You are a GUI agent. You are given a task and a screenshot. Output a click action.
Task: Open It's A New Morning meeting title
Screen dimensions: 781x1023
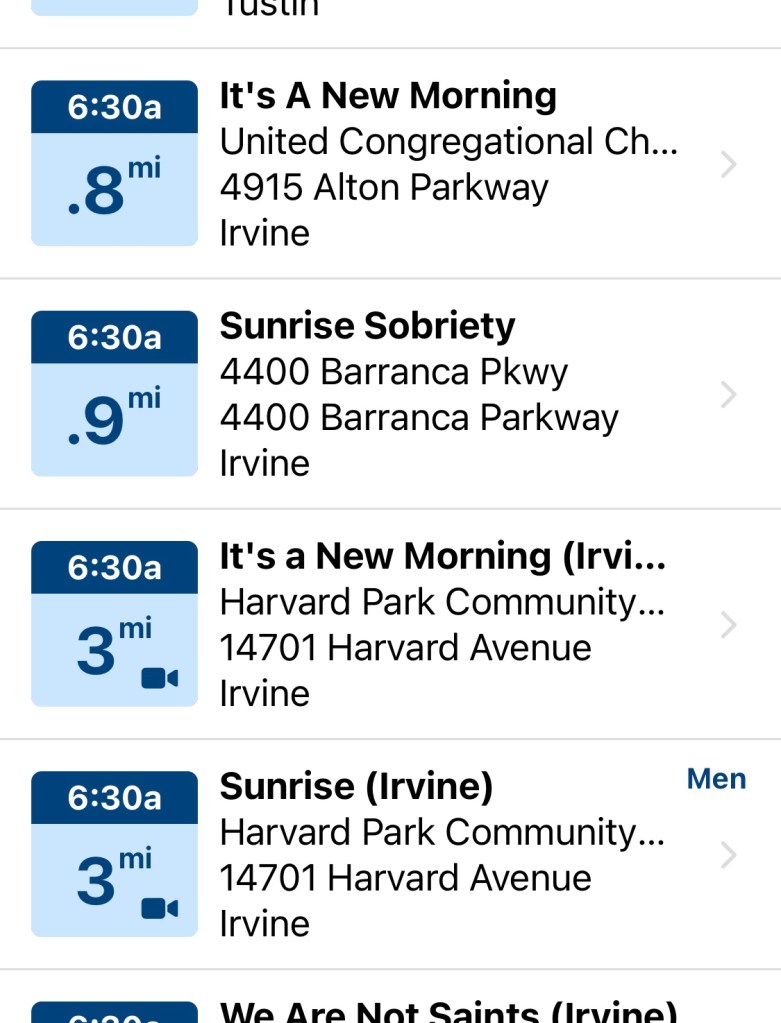388,96
